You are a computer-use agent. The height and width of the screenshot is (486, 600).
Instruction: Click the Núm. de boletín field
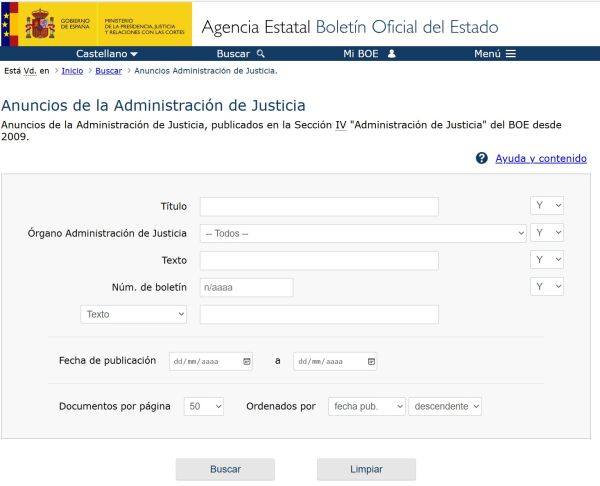[246, 287]
